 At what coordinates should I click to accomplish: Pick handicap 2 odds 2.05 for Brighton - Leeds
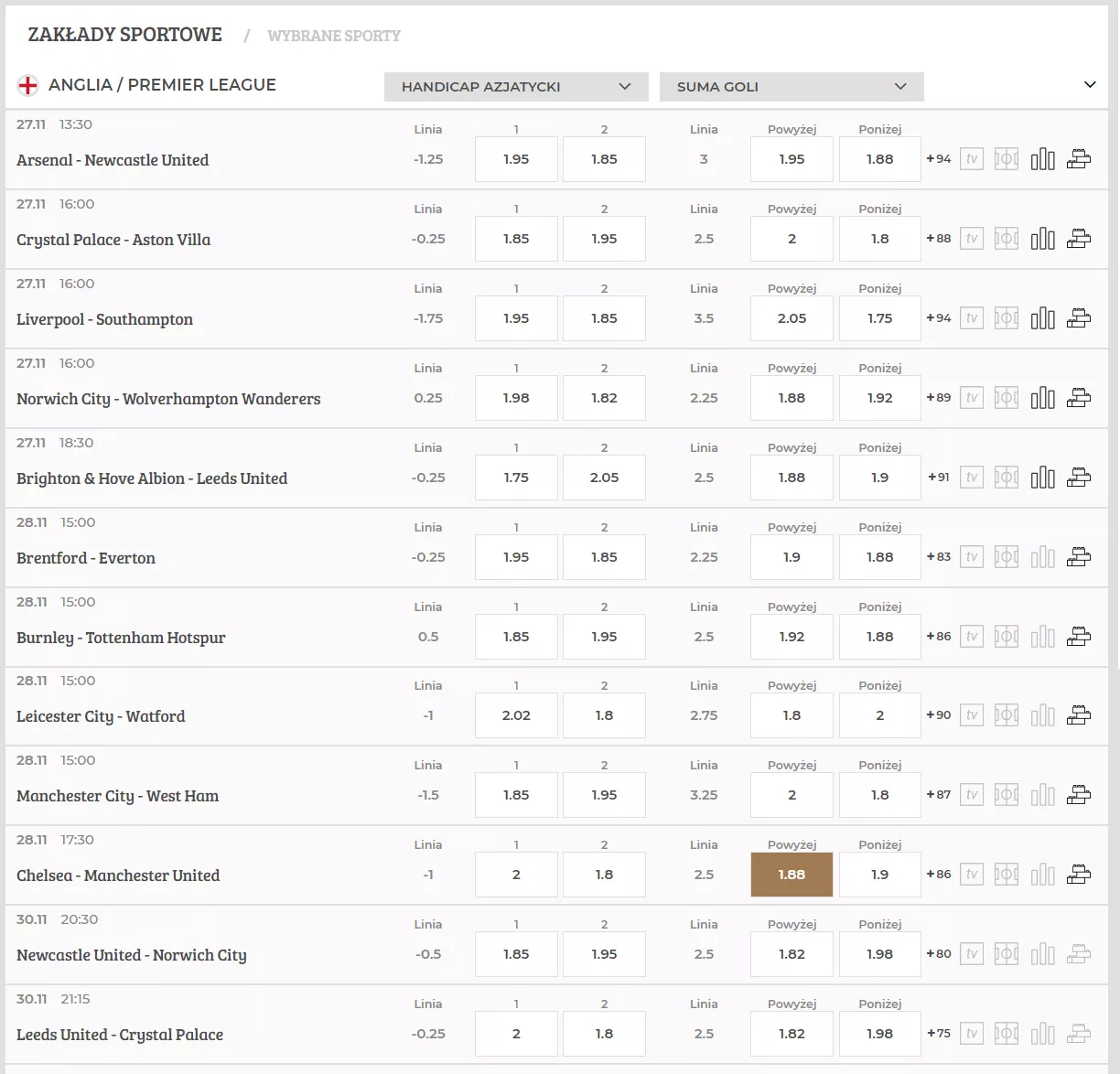click(604, 478)
